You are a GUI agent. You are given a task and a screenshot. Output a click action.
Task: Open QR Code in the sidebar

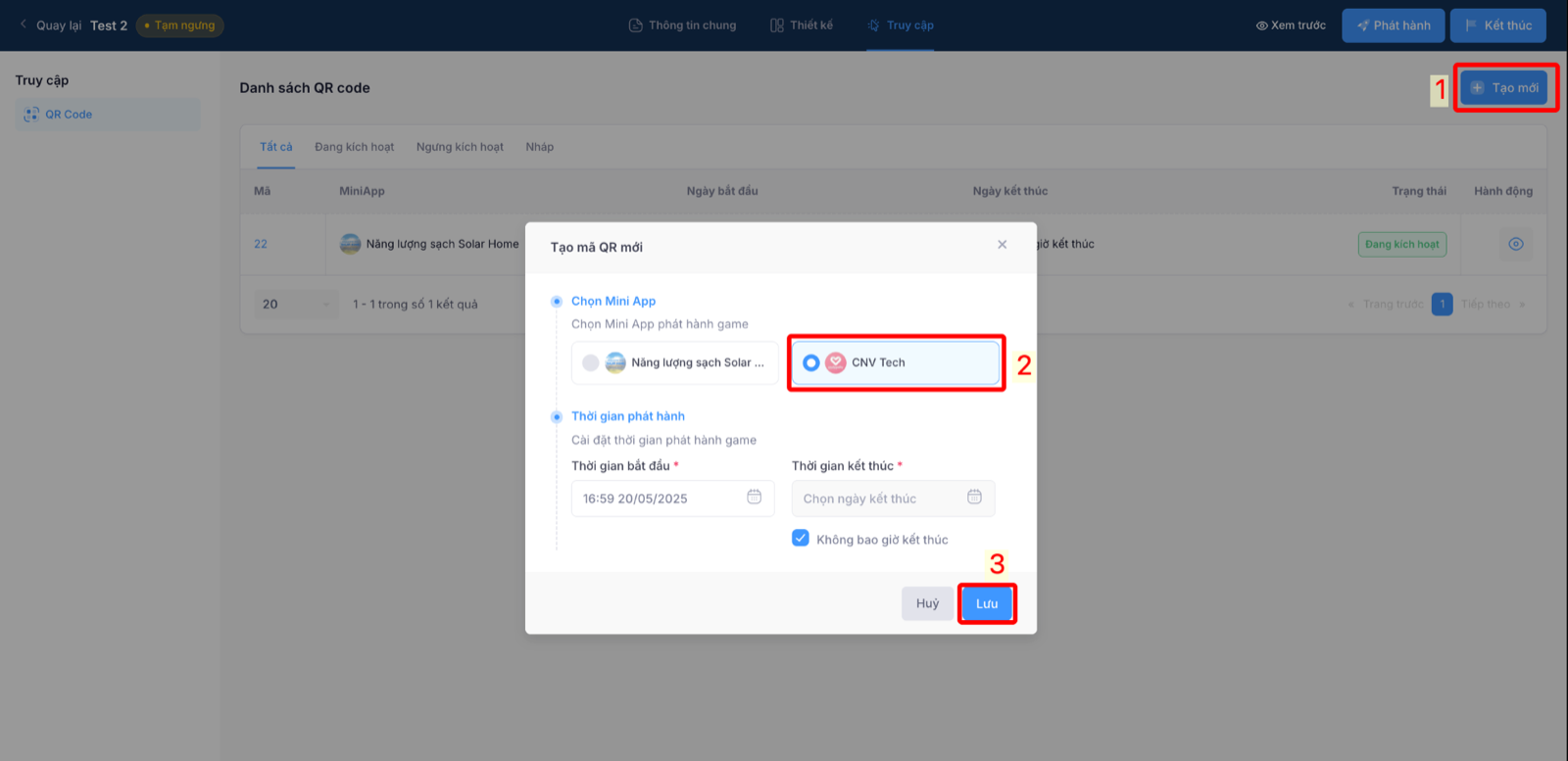tap(108, 115)
